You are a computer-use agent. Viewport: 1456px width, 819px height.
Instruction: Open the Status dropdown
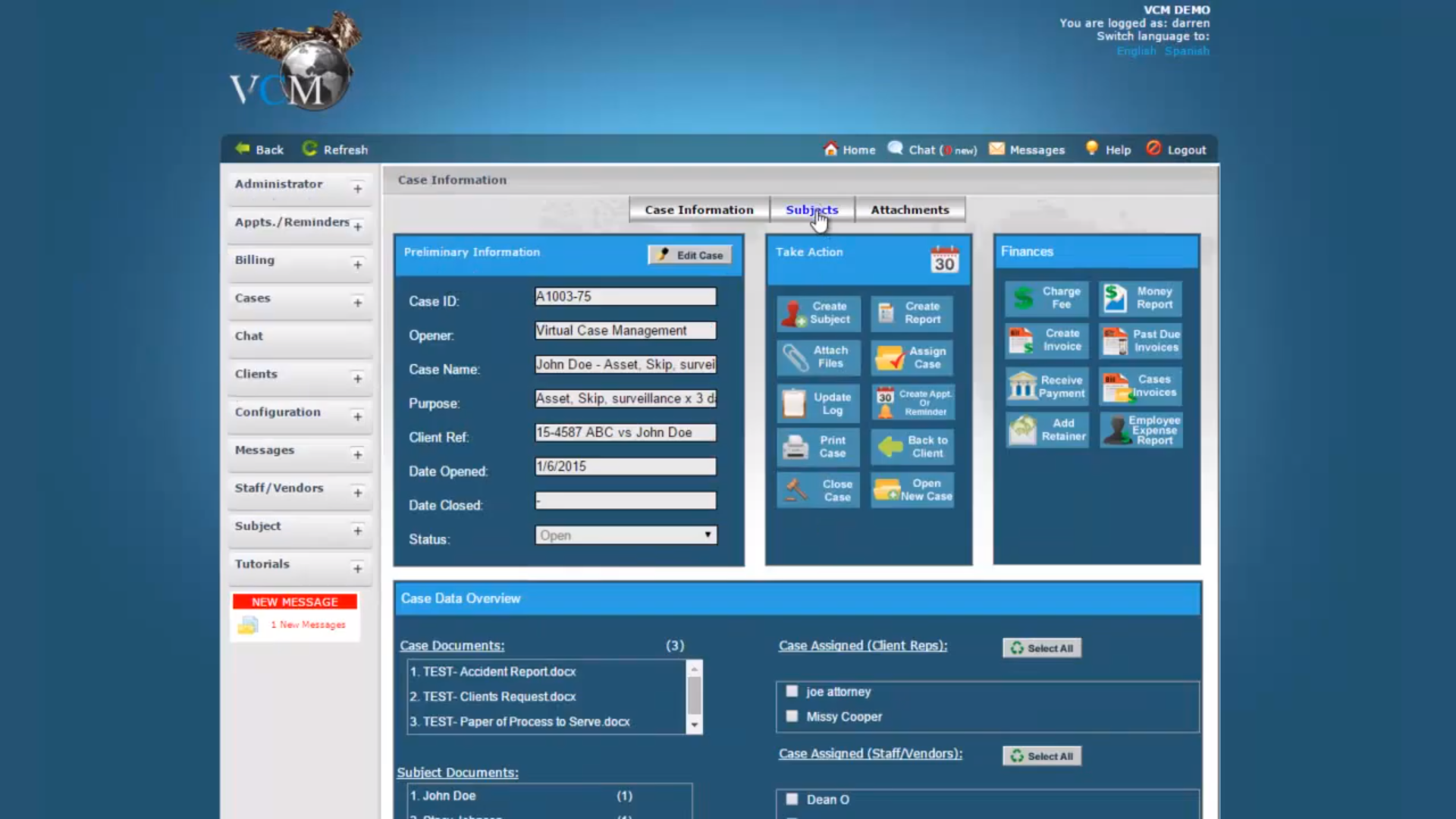tap(625, 535)
